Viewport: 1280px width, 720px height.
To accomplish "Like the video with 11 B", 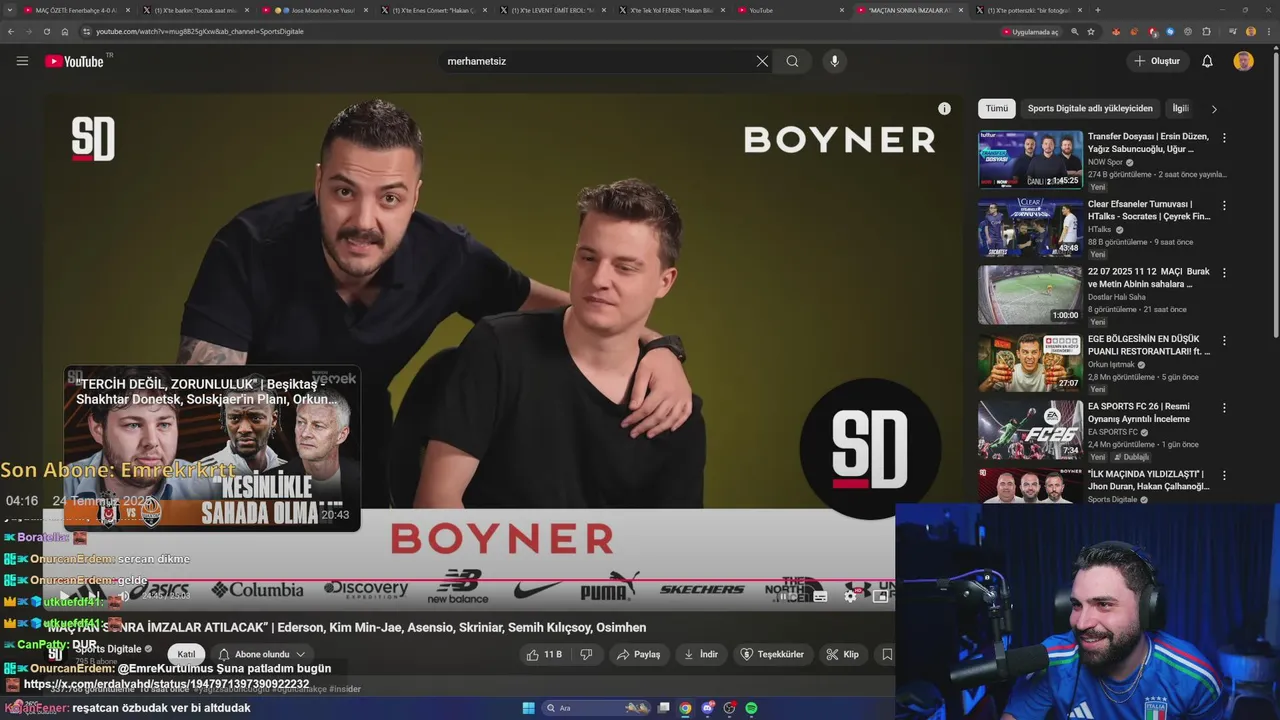I will point(544,654).
